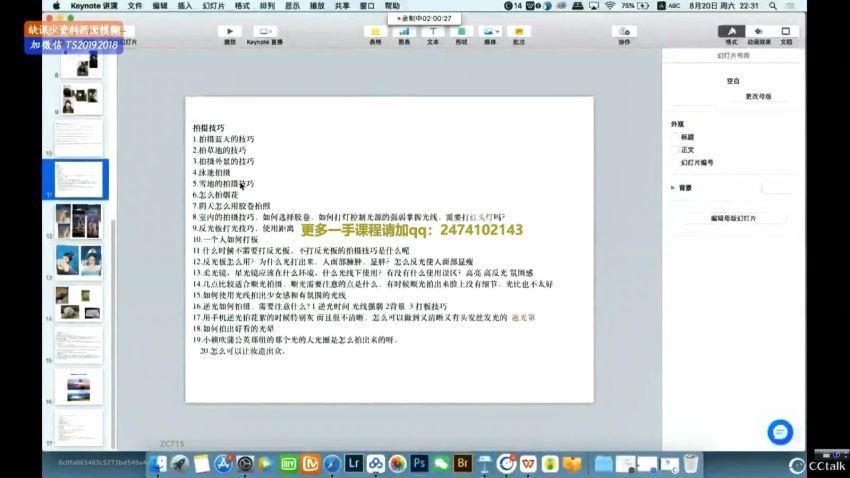Screen dimensions: 850x478
Task: Select slide 17 thumbnail
Action: (79, 428)
